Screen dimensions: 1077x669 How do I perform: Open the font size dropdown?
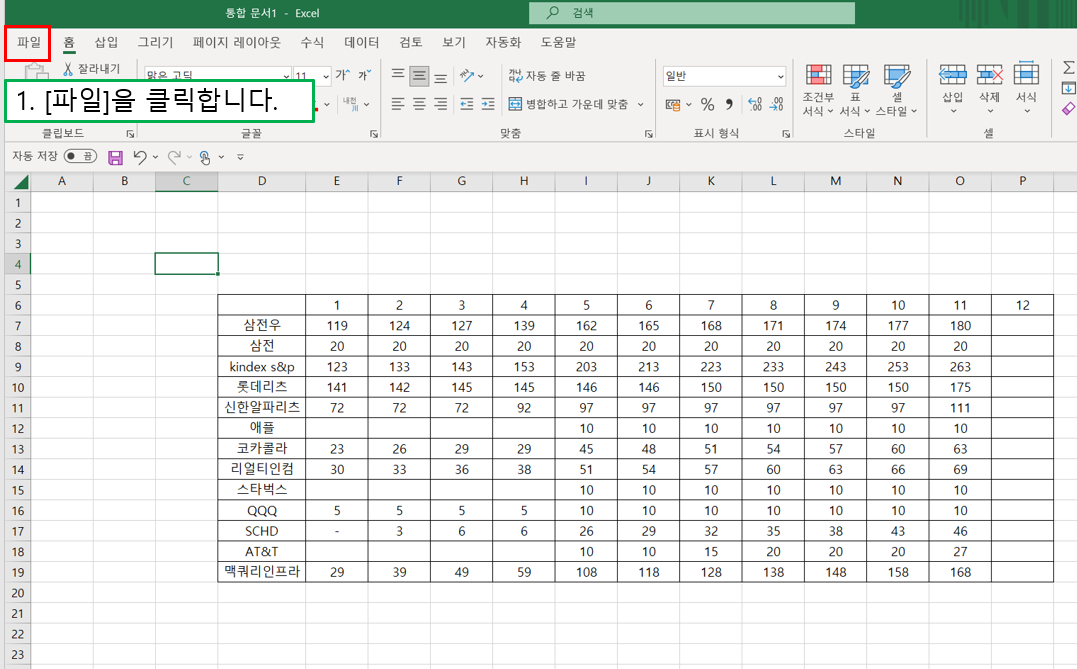(x=326, y=76)
